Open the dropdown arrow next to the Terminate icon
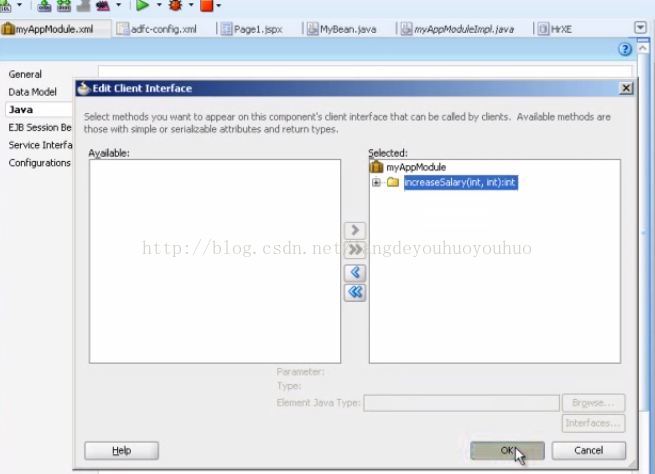Viewport: 655px width, 474px height. pyautogui.click(x=218, y=5)
